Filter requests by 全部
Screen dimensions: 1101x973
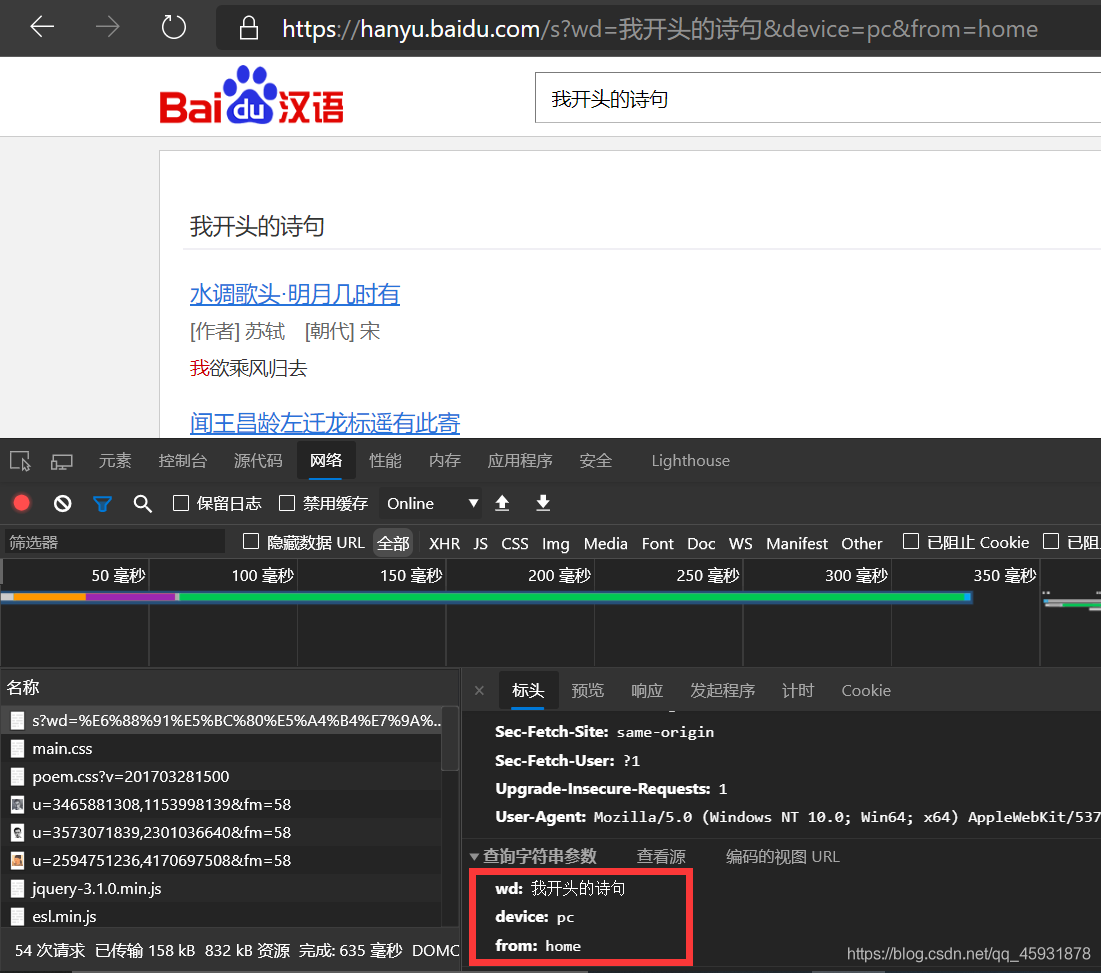pyautogui.click(x=393, y=543)
